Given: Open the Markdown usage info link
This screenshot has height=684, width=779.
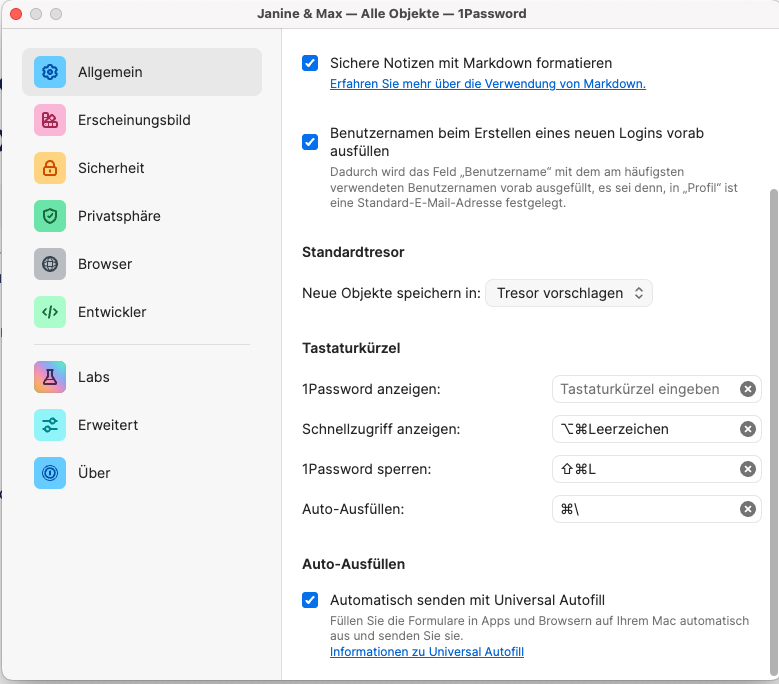Looking at the screenshot, I should 487,84.
